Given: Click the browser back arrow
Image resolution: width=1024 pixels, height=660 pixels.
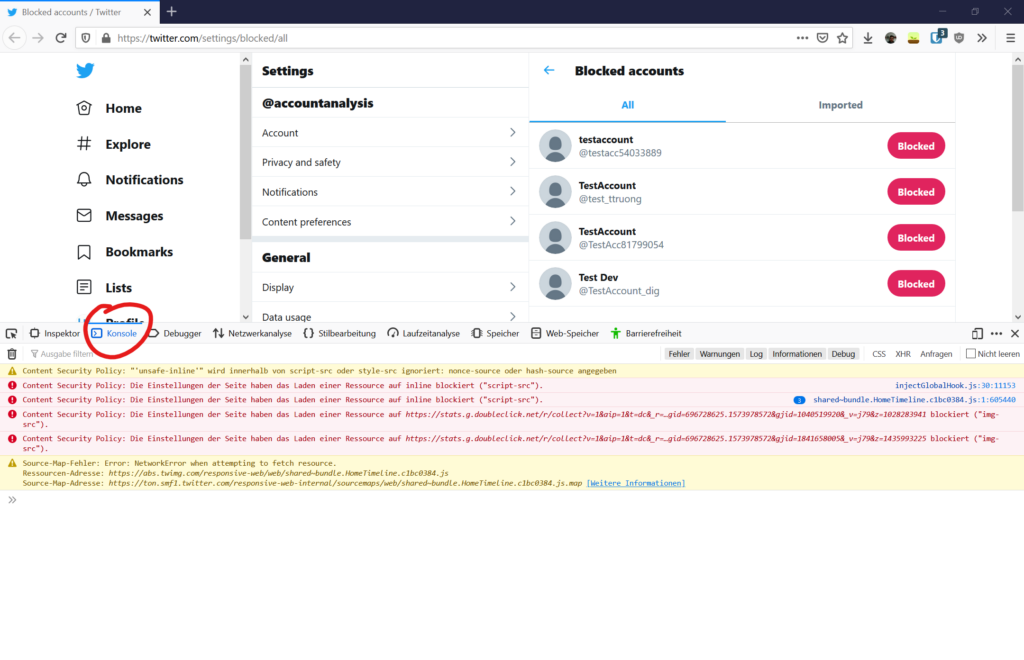Looking at the screenshot, I should [14, 38].
